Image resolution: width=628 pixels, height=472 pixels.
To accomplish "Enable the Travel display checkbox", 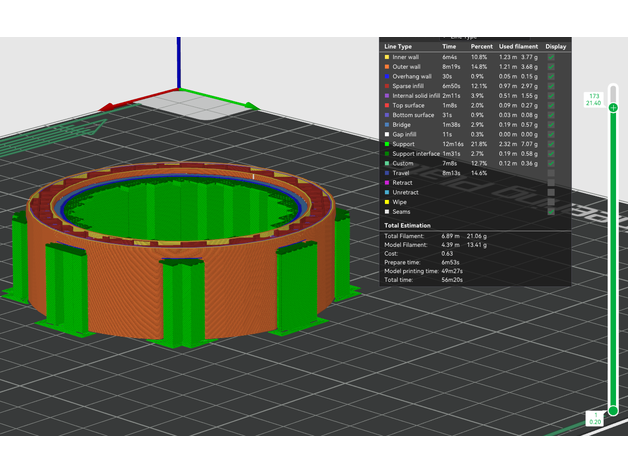I will [552, 173].
